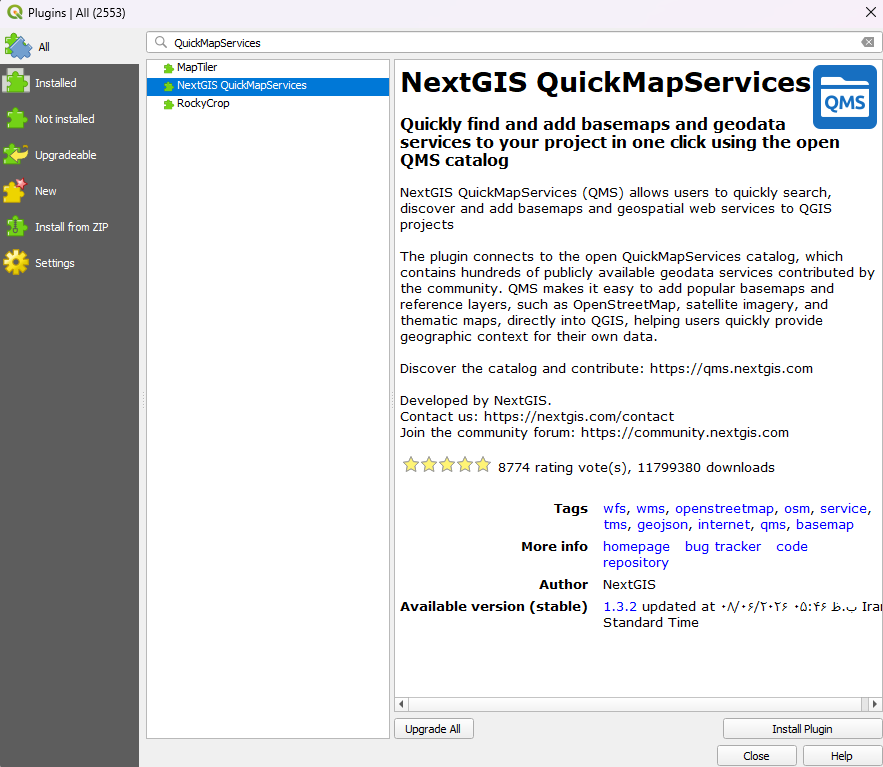883x767 pixels.
Task: Click the QMS plugin logo
Action: (x=845, y=97)
